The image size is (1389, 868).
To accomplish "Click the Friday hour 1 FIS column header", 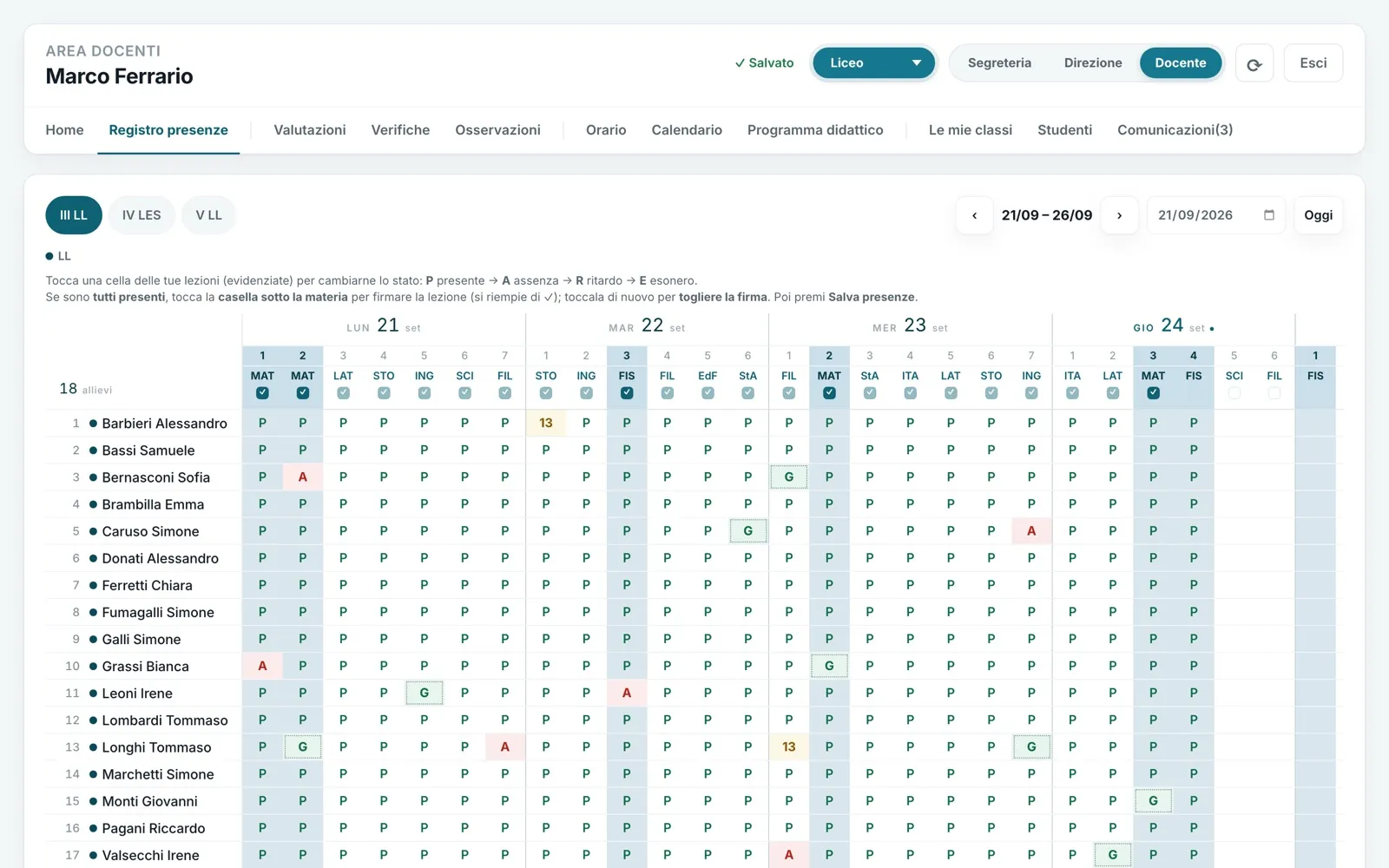I will point(1315,376).
